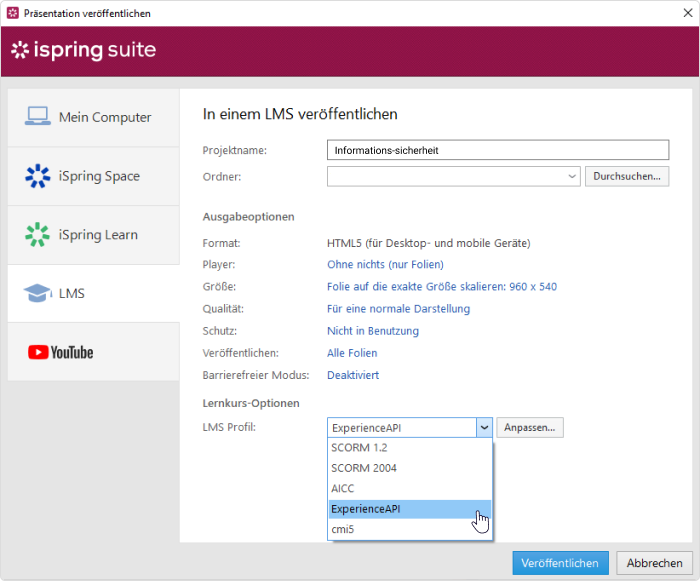The width and height of the screenshot is (700, 581).
Task: Select SCORM 2004 from the list
Action: 410,468
